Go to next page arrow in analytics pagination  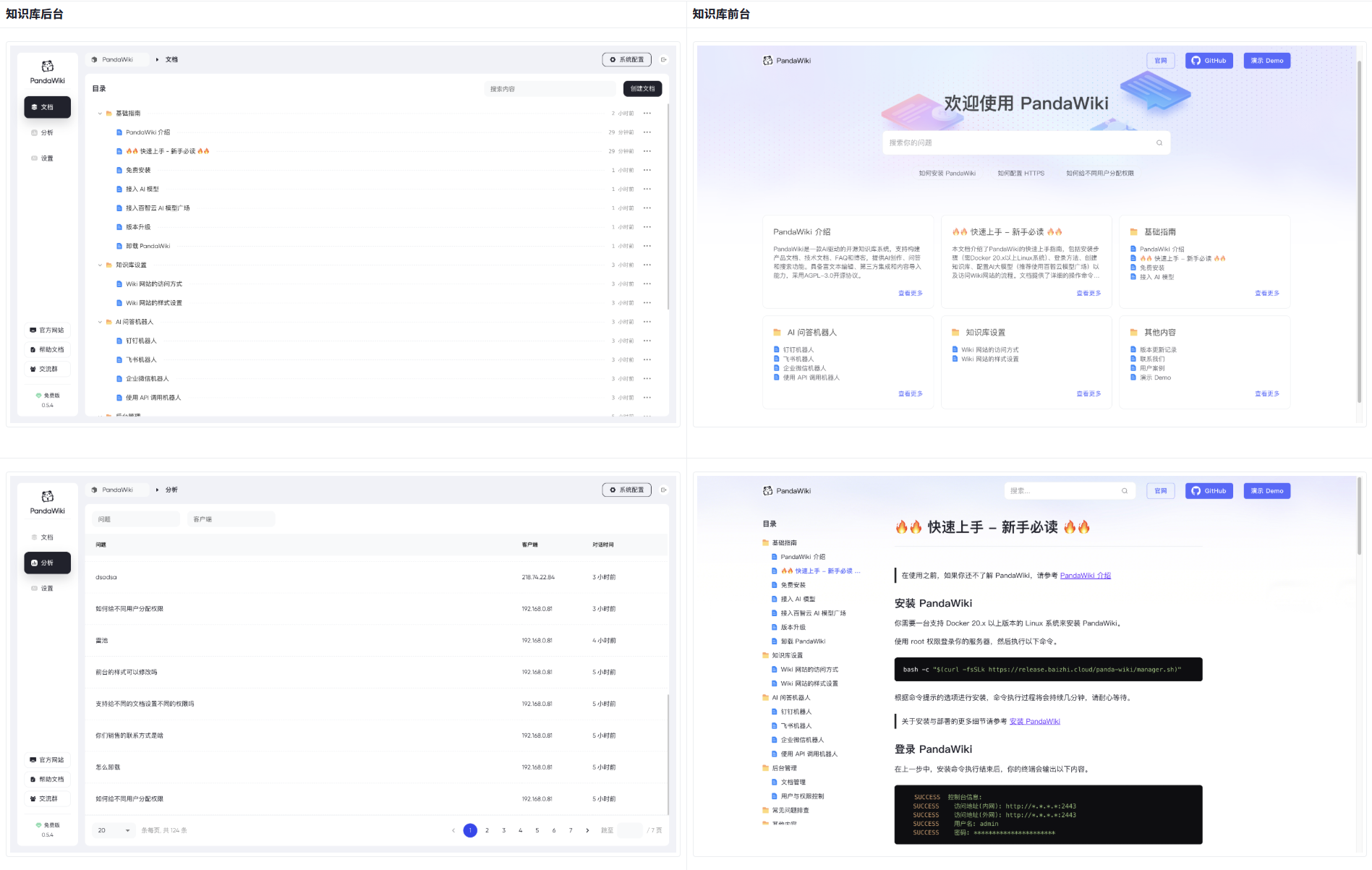pyautogui.click(x=587, y=830)
